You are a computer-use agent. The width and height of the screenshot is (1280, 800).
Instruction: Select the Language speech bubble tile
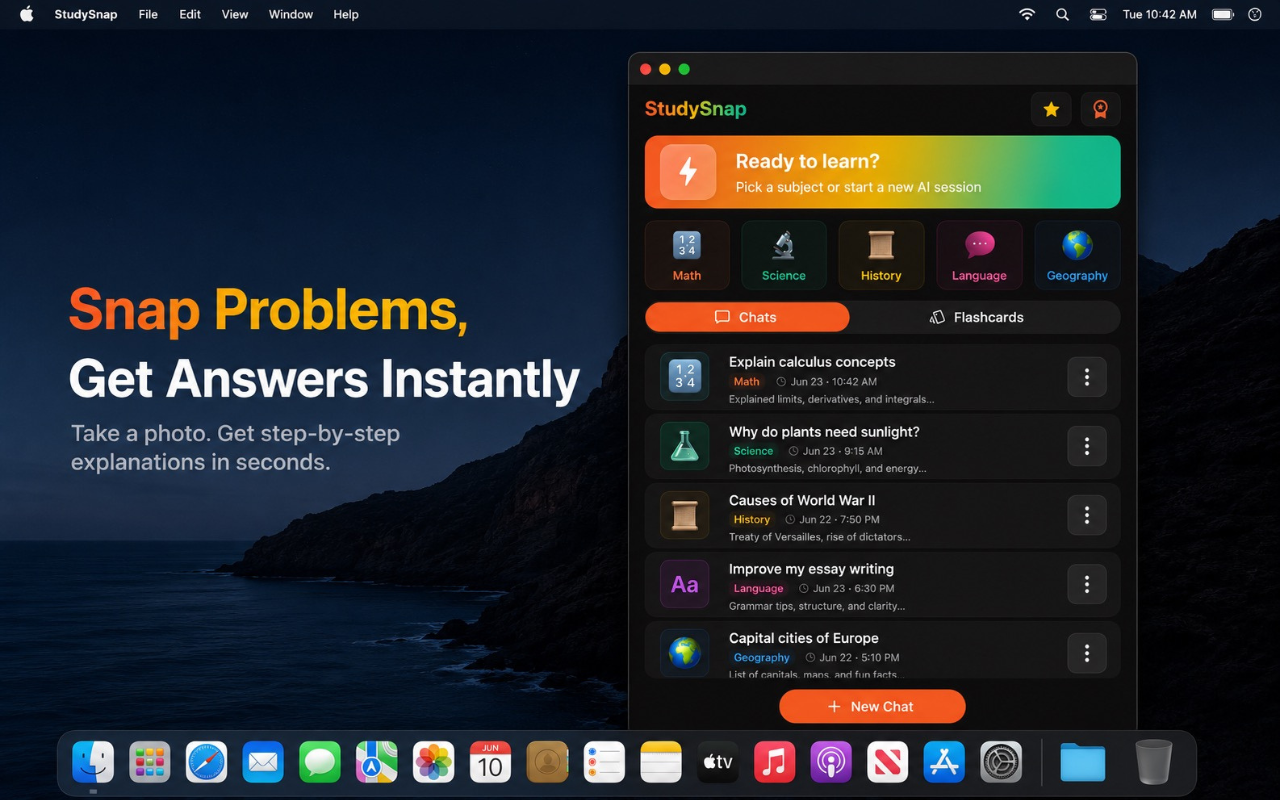979,255
